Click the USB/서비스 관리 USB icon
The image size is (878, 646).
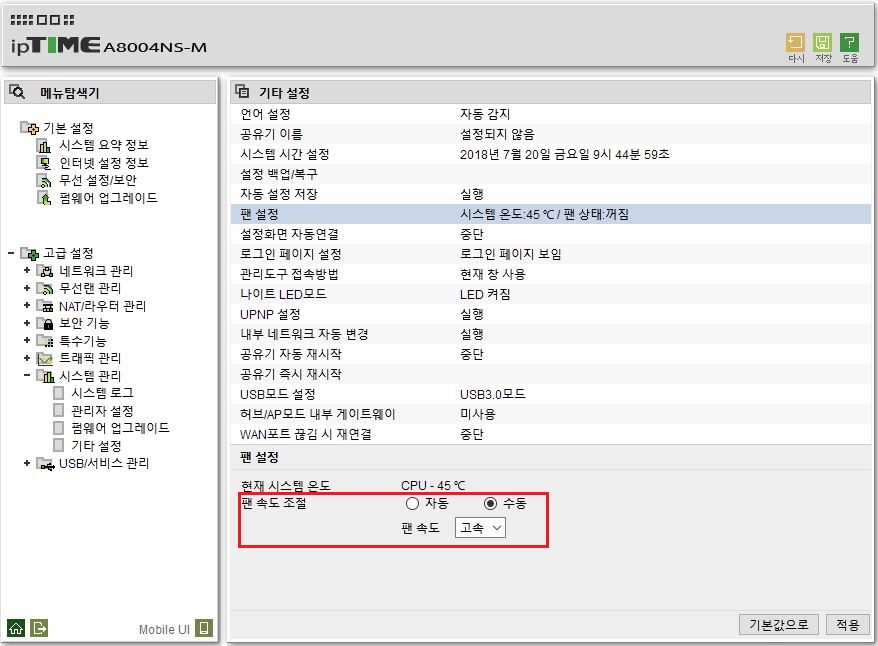[x=45, y=464]
